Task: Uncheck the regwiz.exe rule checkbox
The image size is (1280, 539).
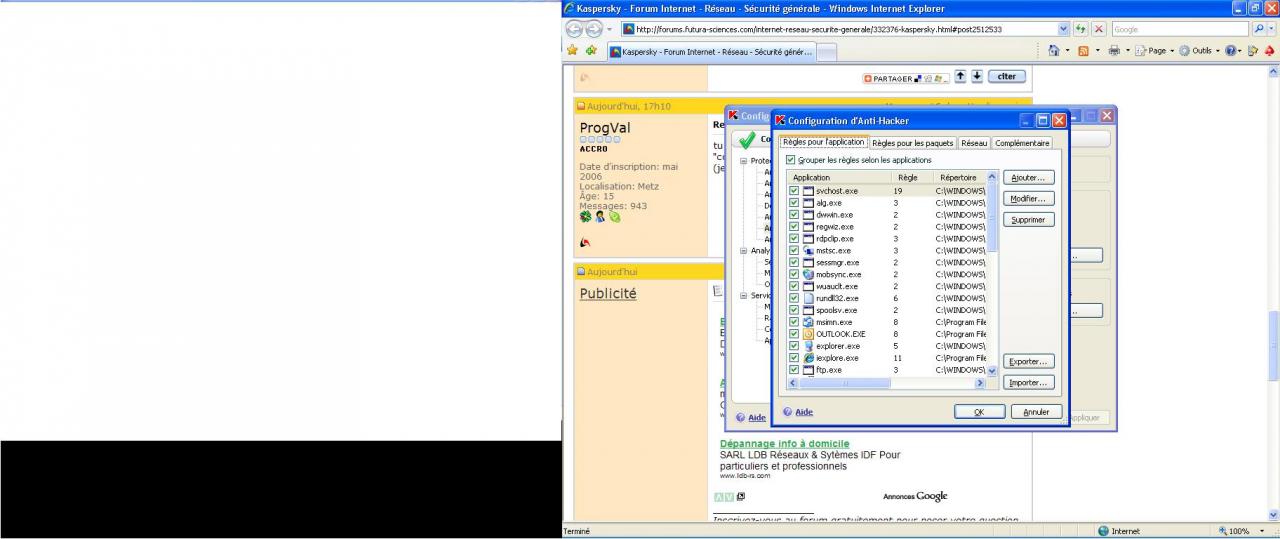Action: [x=794, y=226]
